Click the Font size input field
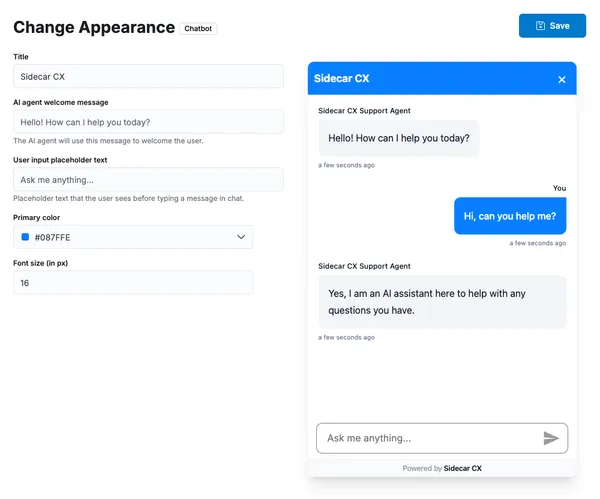The width and height of the screenshot is (600, 499). pyautogui.click(x=133, y=283)
